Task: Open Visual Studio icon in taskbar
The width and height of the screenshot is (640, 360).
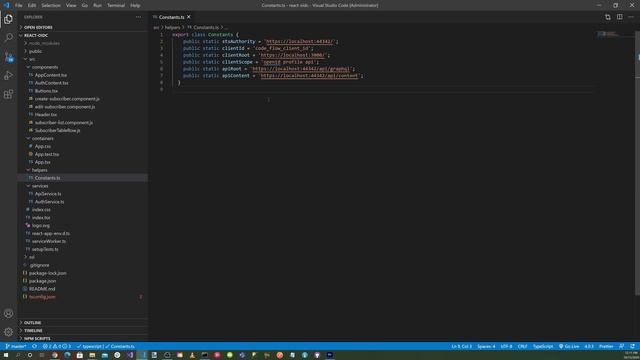Action: pyautogui.click(x=130, y=355)
